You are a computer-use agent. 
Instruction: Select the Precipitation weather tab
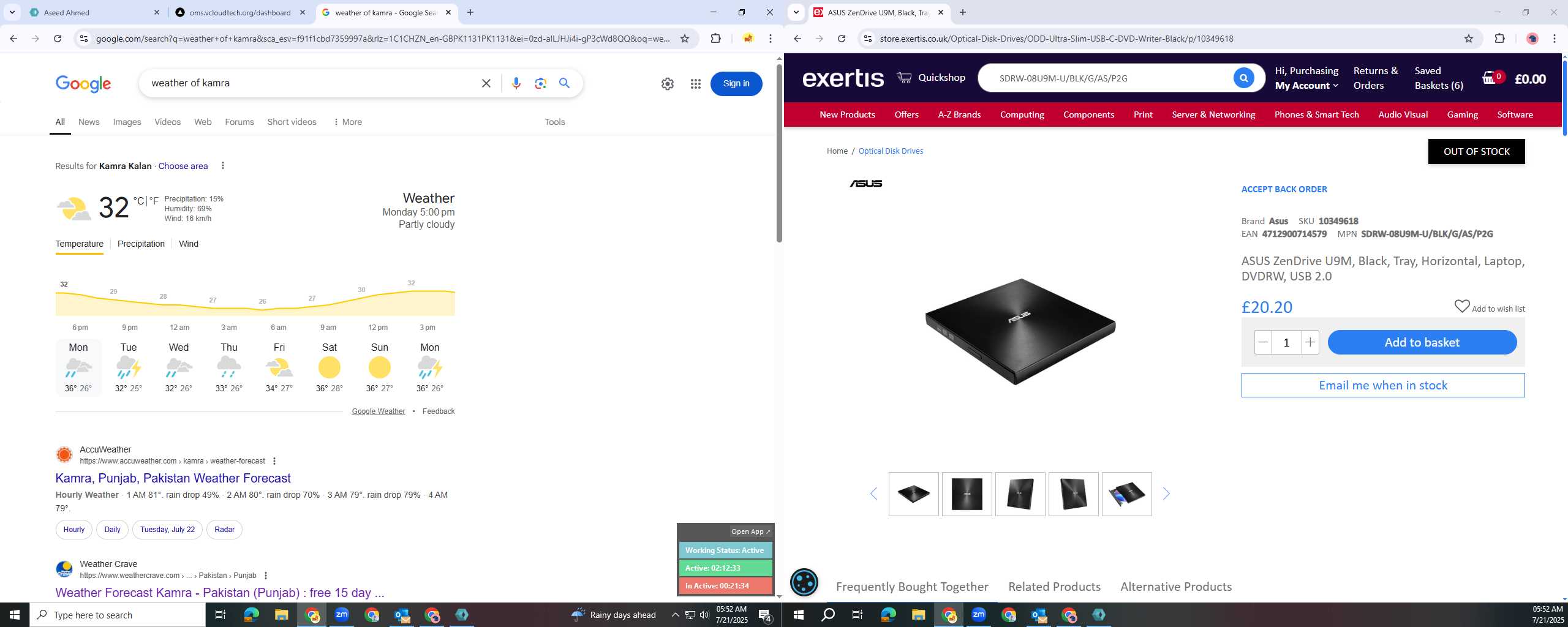coord(141,244)
